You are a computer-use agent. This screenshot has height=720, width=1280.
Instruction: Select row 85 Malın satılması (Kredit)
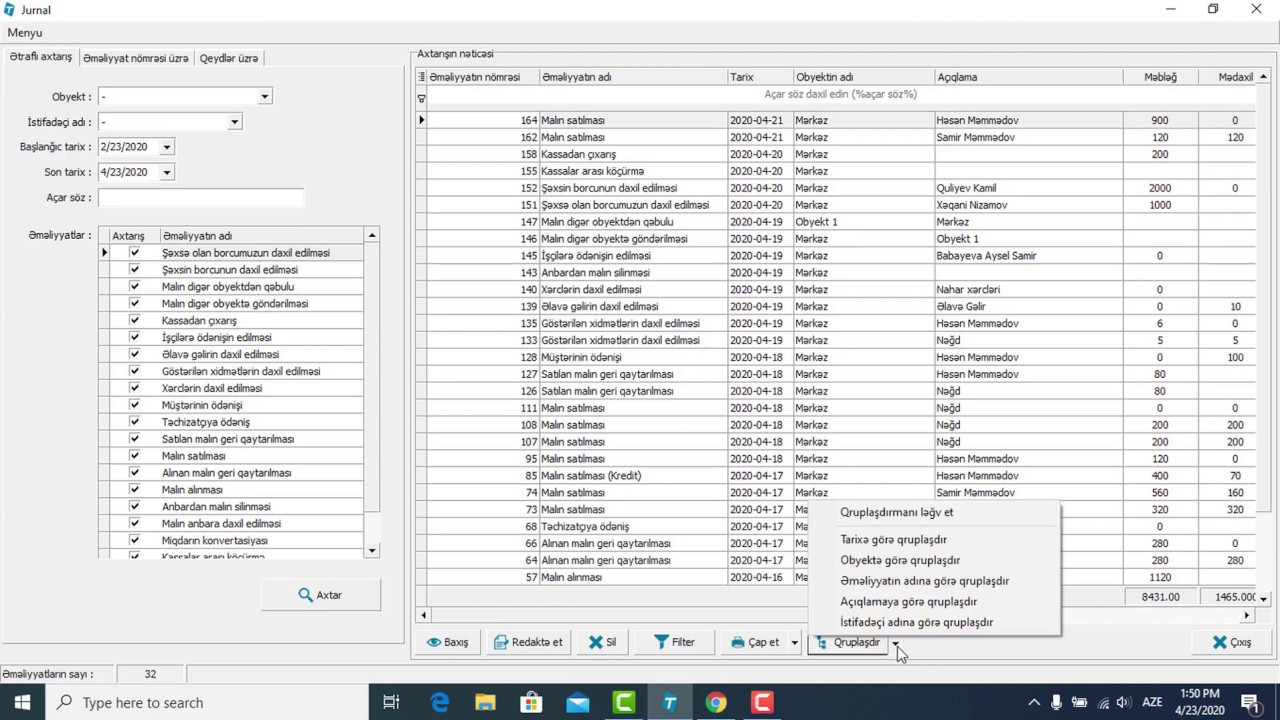tap(835, 476)
